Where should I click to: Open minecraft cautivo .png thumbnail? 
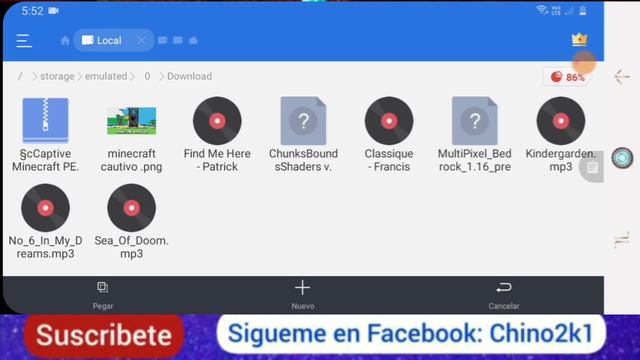click(131, 121)
